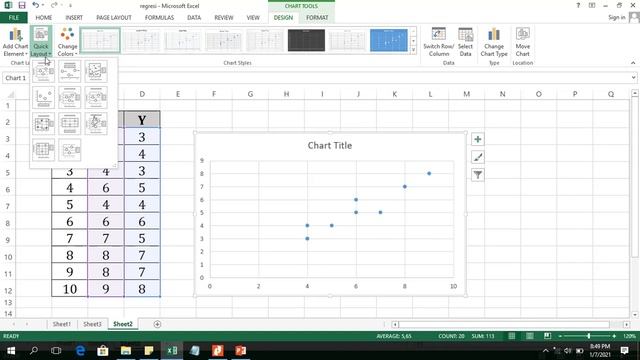Collapse the ribbon with the caret
Viewport: 640px width, 360px height.
[633, 63]
